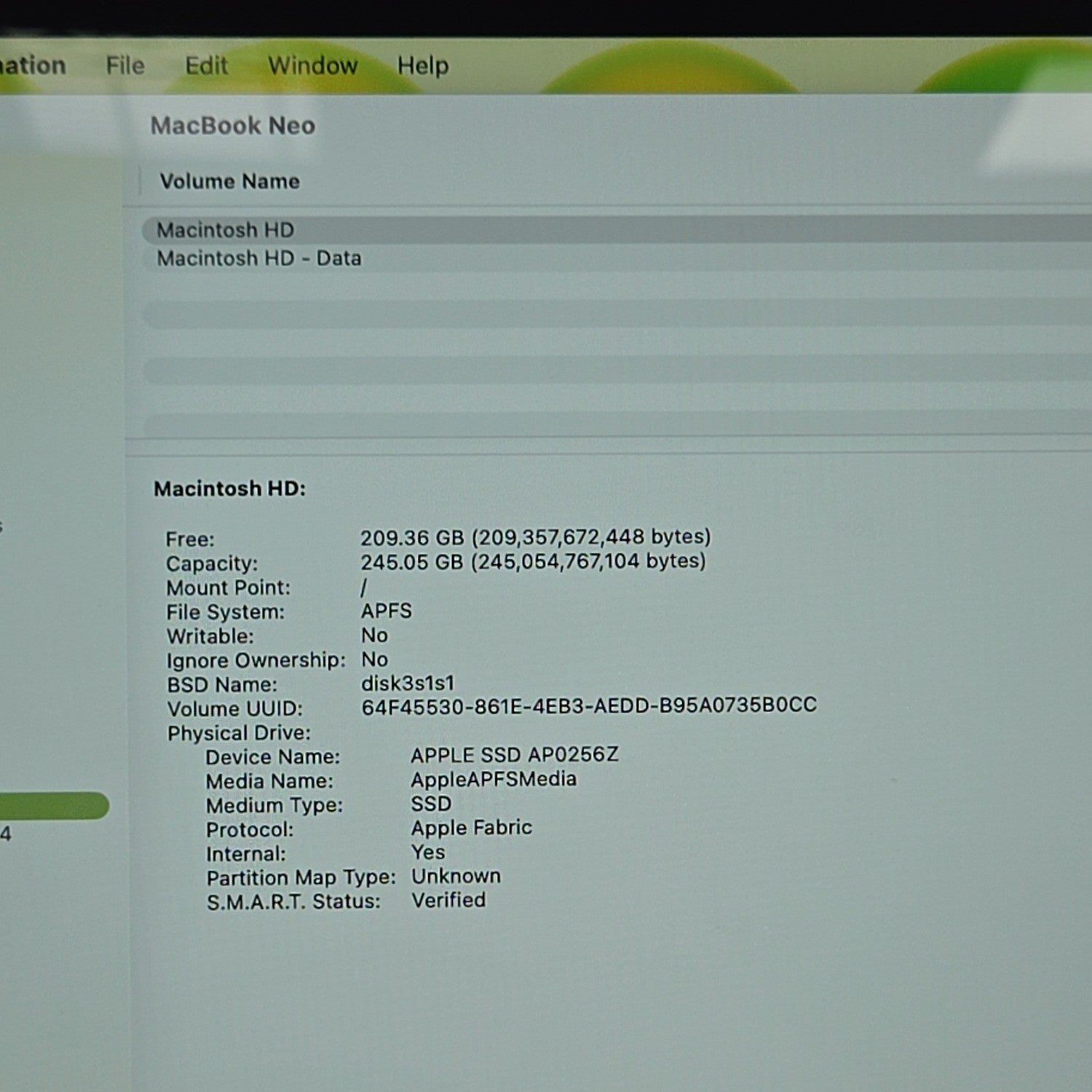
Task: Click the S.M.A.R.T. Status value Verified
Action: pos(448,900)
